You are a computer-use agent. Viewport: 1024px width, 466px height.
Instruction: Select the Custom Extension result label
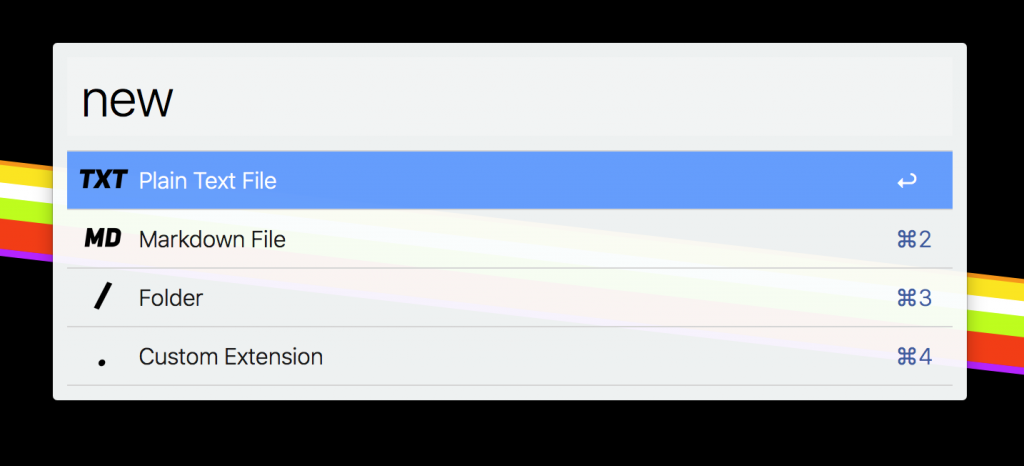click(231, 357)
